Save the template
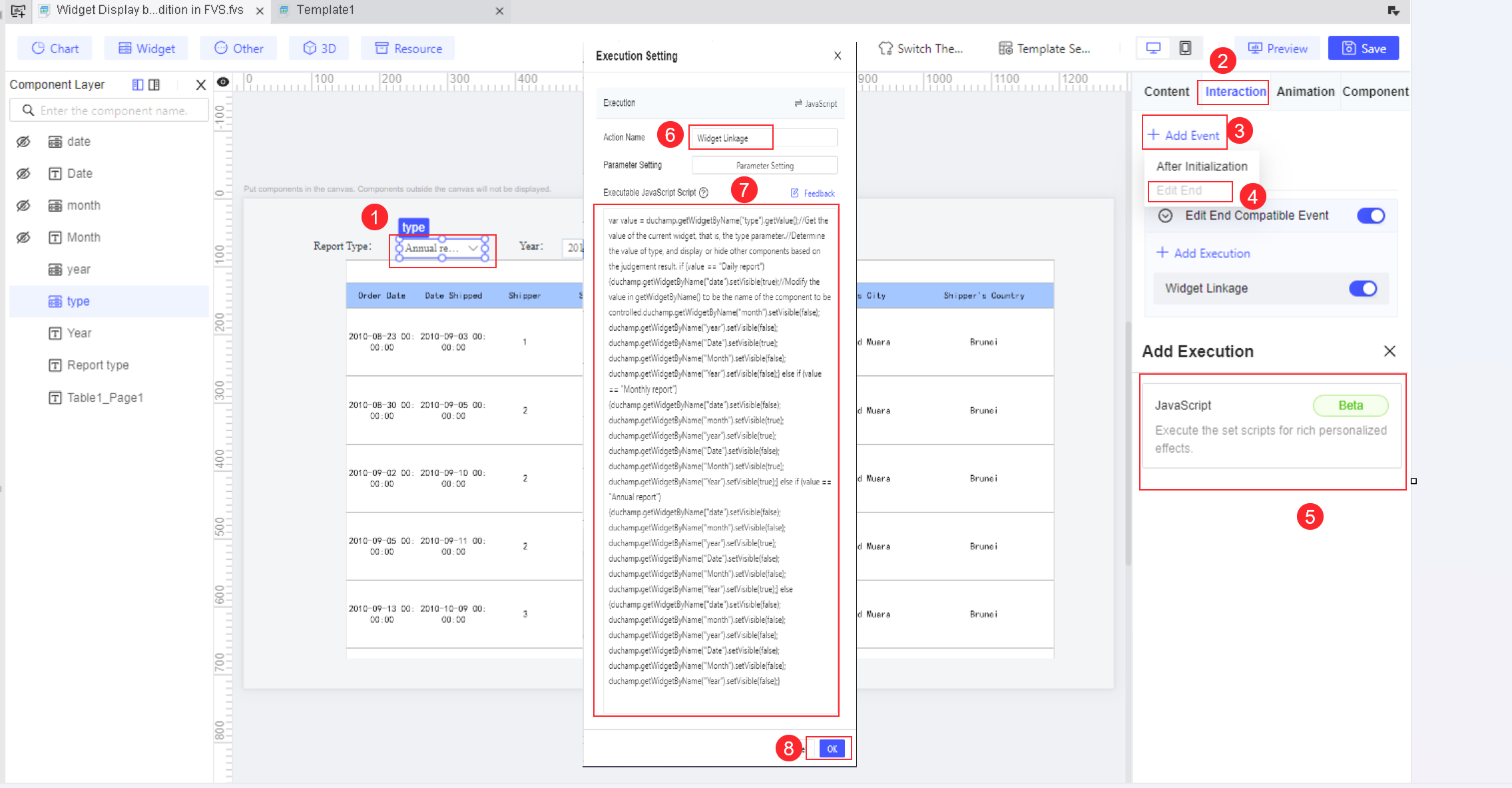1512x788 pixels. tap(1364, 49)
